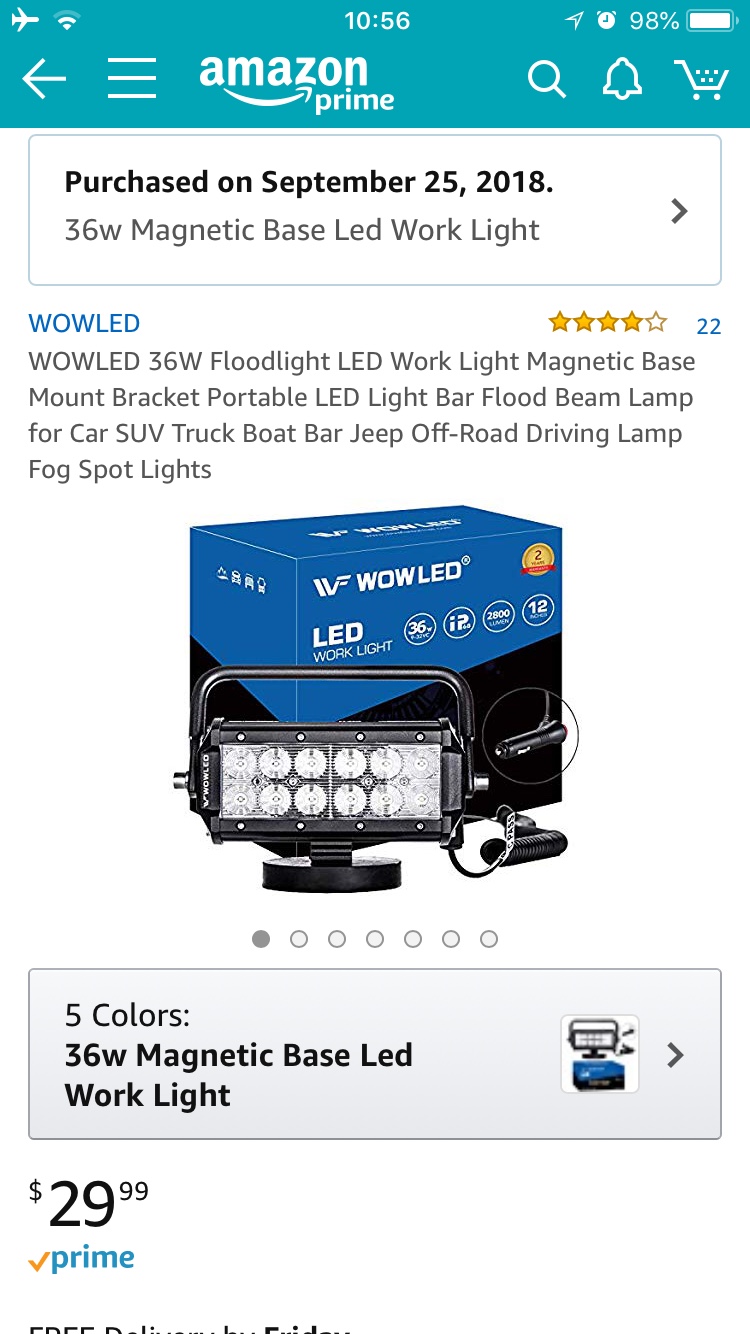The width and height of the screenshot is (750, 1334).
Task: Open the 5 Colors selection box
Action: (x=375, y=1054)
